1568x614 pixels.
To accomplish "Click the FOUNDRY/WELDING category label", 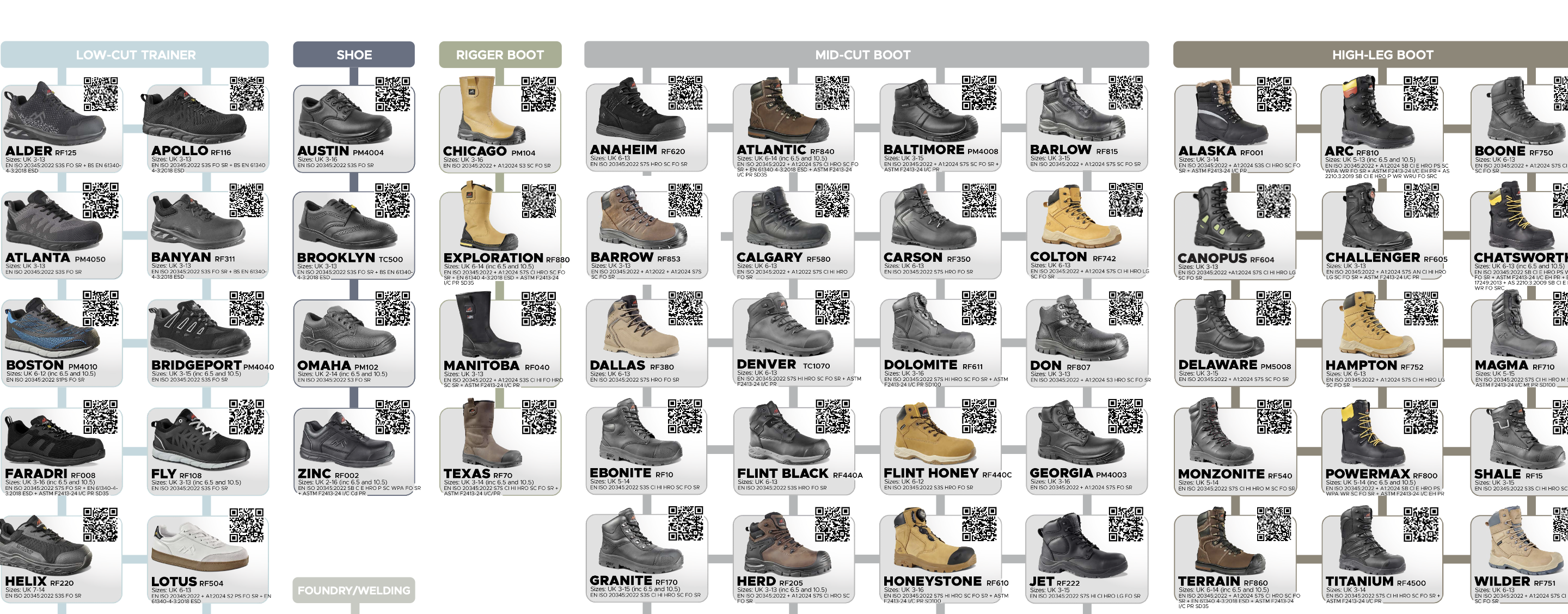I will tap(354, 590).
